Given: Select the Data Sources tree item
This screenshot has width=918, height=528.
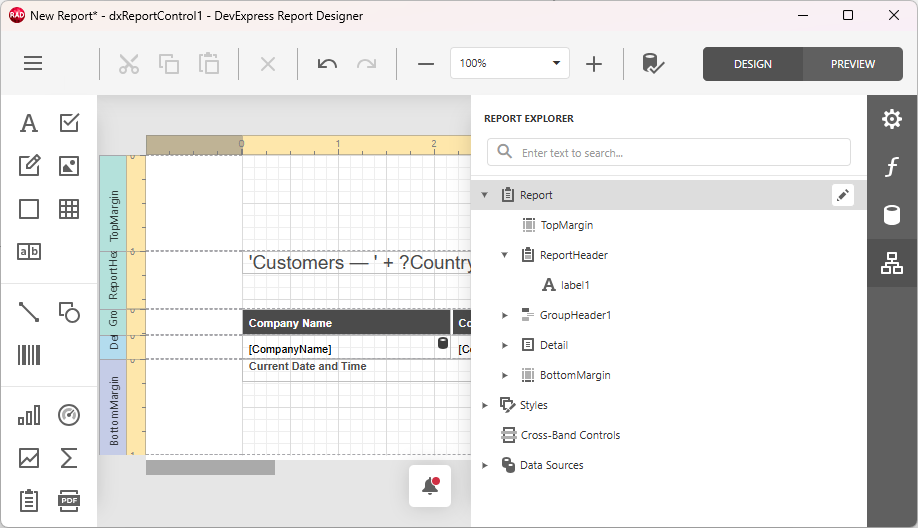Looking at the screenshot, I should pyautogui.click(x=552, y=465).
